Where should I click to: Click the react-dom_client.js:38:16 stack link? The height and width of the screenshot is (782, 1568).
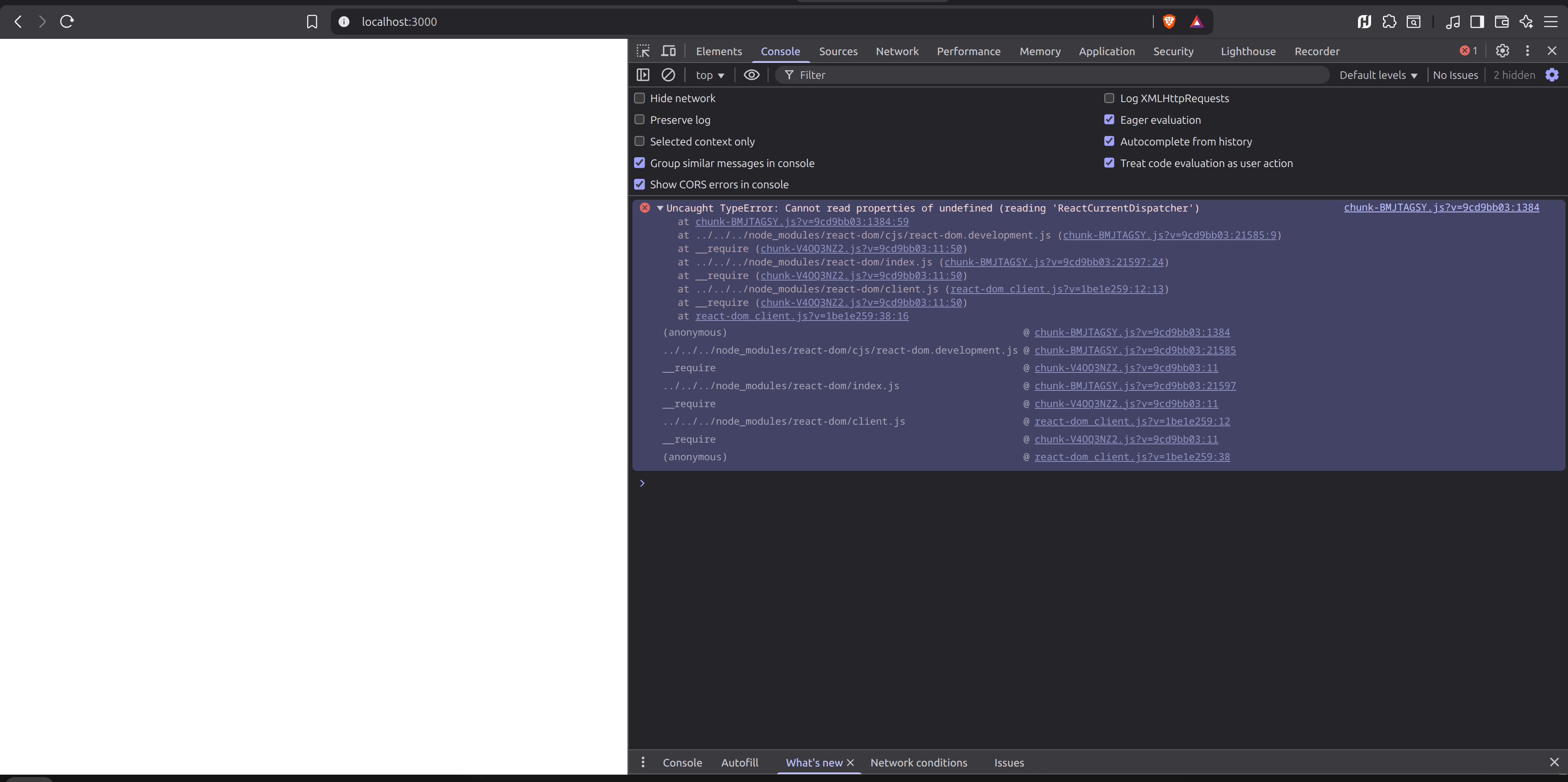(802, 316)
